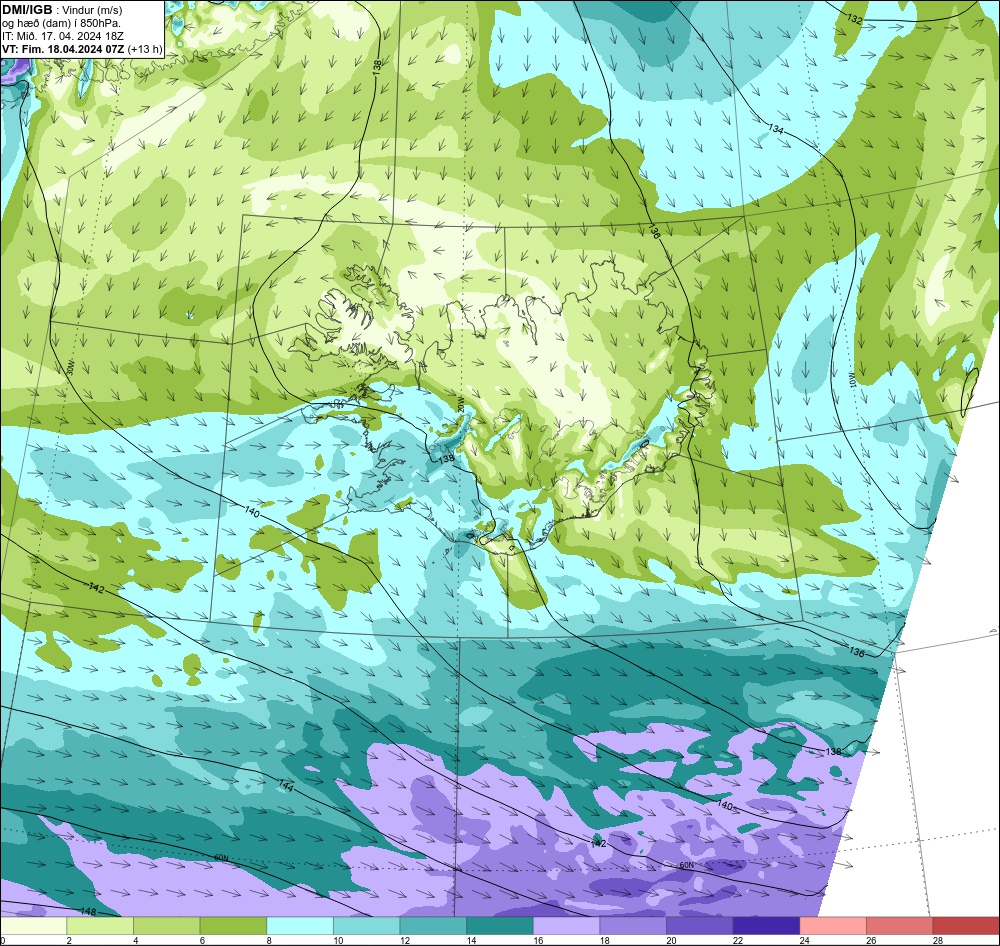Click the legend tick label '14'
Viewport: 1000px width, 946px height.
pos(471,940)
